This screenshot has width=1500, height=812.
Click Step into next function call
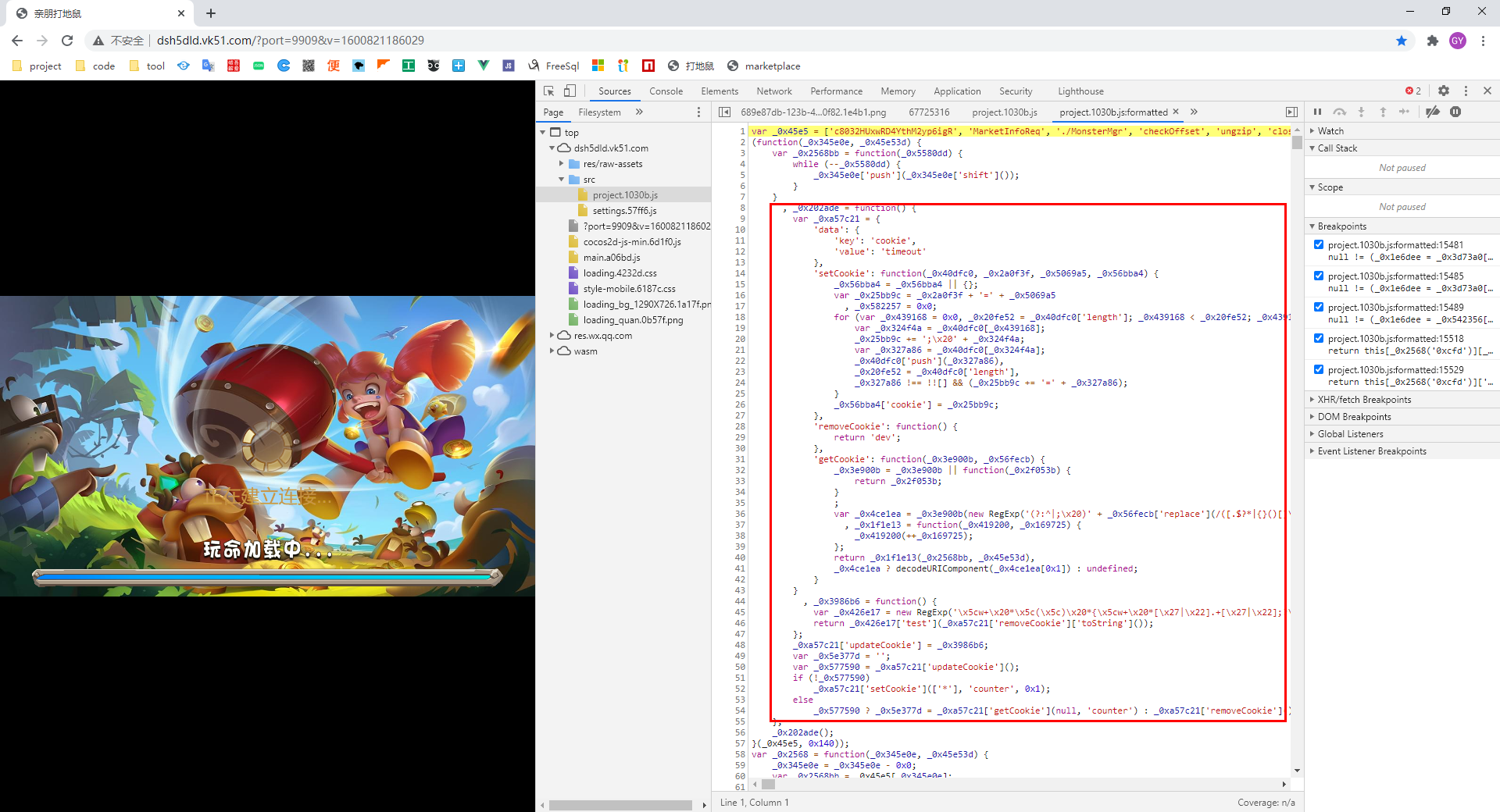pos(1361,112)
